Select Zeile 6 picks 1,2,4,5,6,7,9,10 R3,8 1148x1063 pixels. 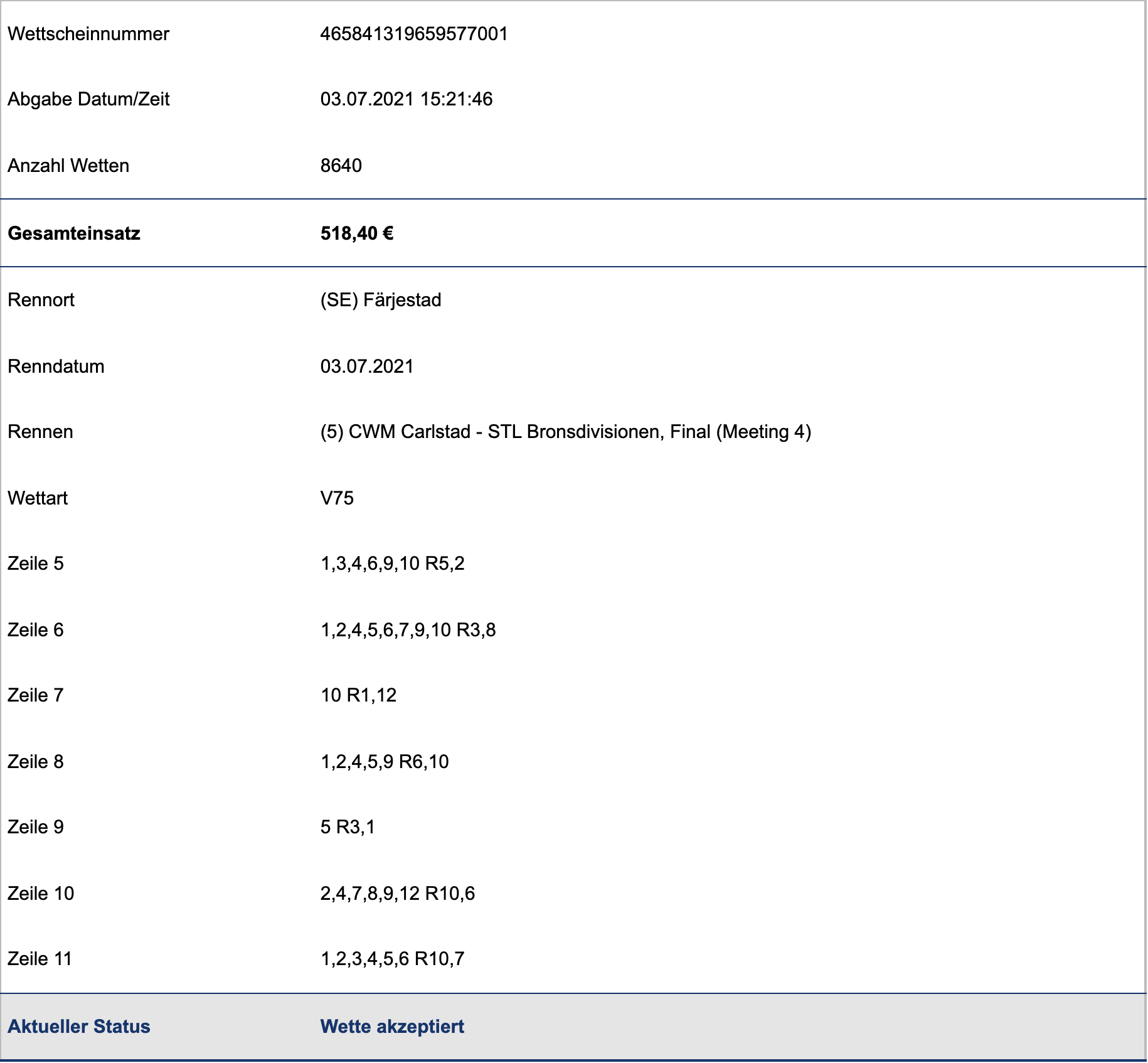(408, 630)
